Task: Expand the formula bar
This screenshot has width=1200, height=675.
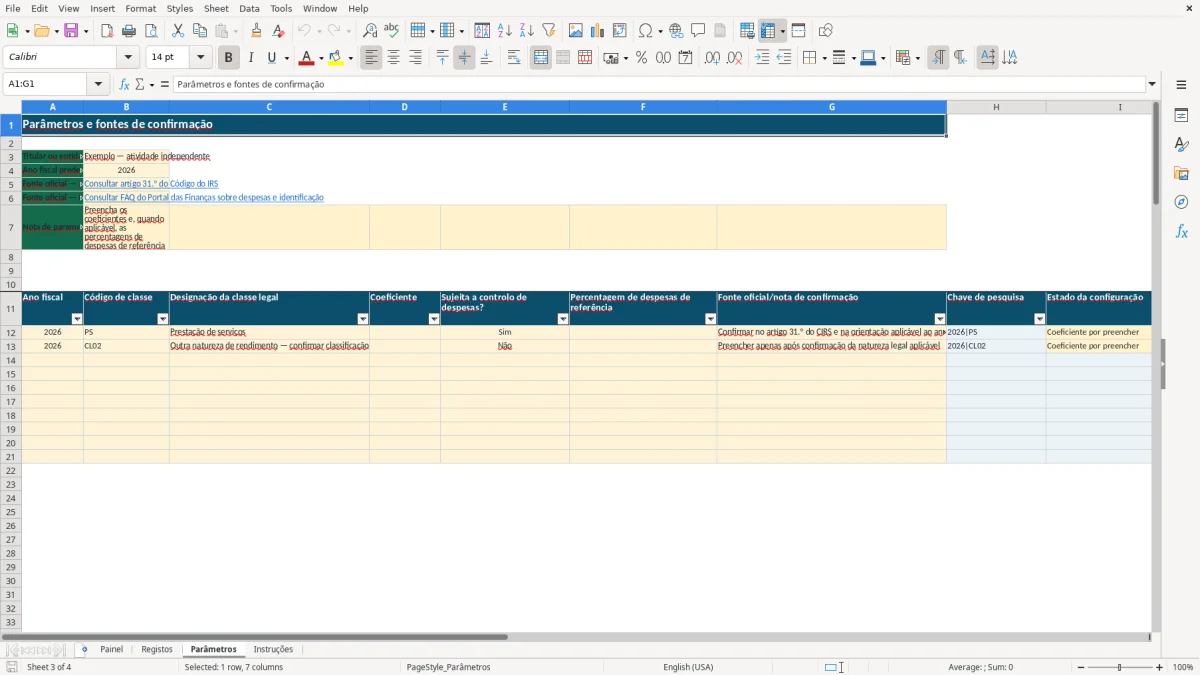Action: (1152, 84)
